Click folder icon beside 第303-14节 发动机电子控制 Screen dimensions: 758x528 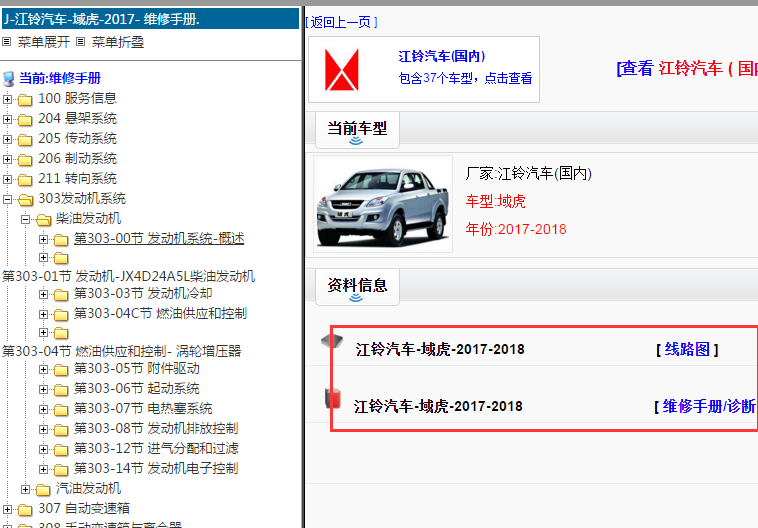coord(61,470)
